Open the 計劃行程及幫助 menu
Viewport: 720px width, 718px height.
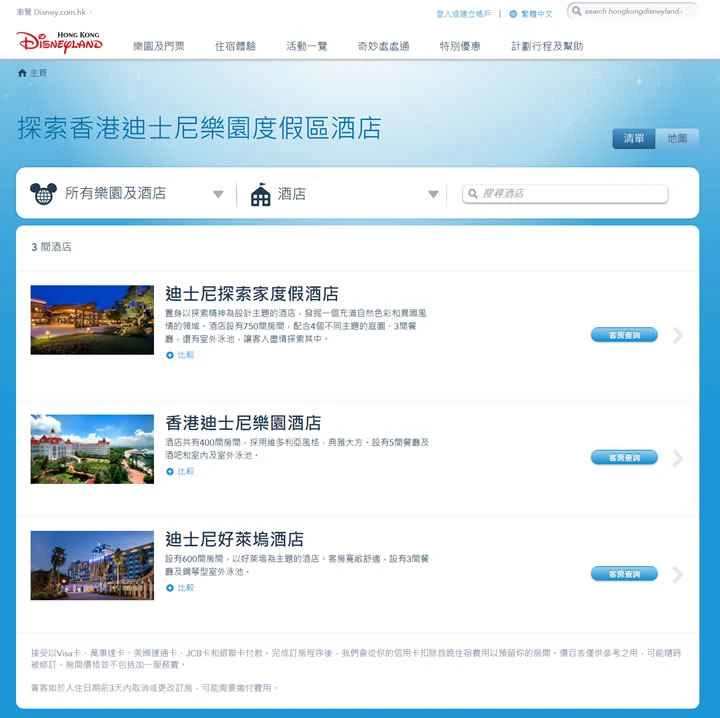547,46
